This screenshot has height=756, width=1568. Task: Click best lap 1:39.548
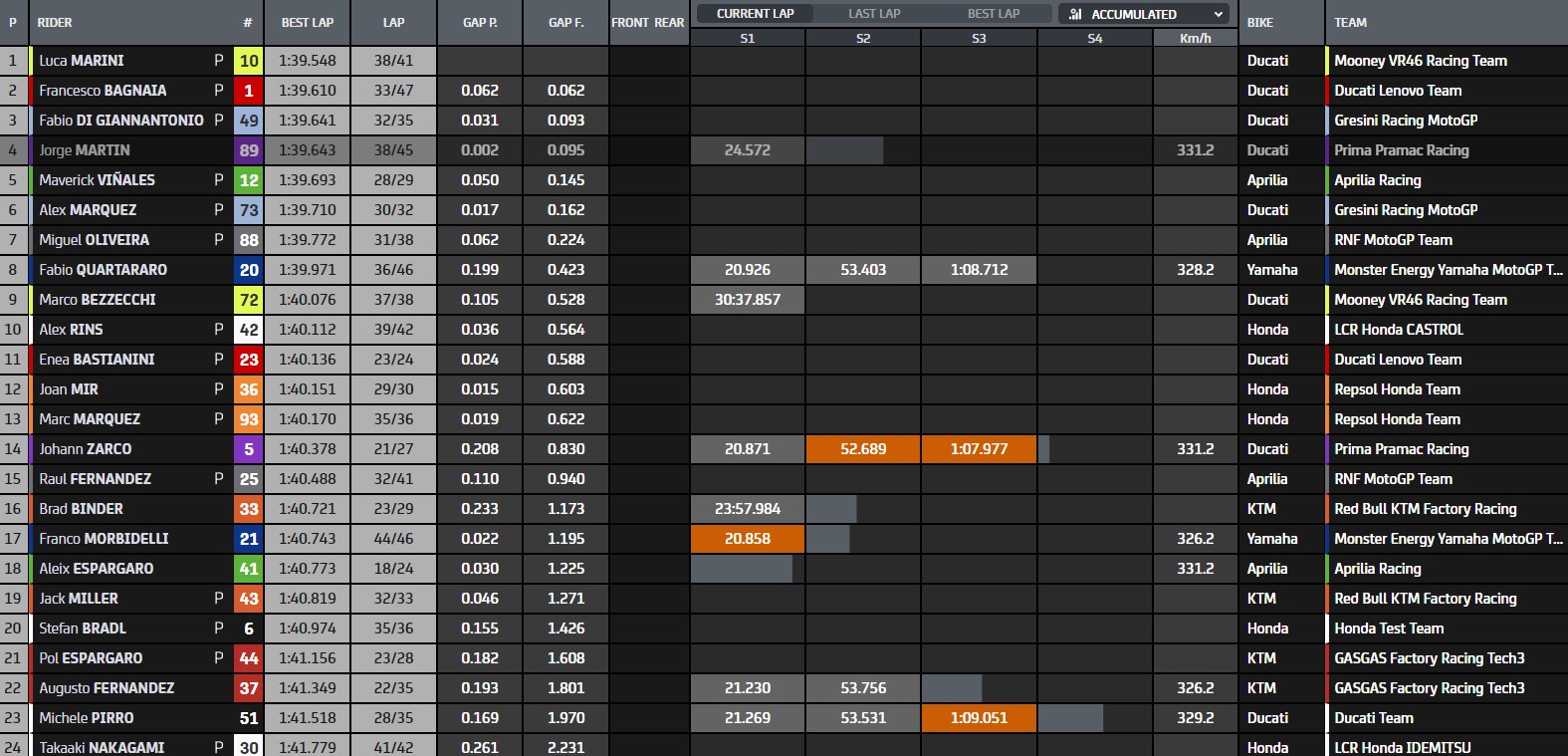tap(308, 61)
